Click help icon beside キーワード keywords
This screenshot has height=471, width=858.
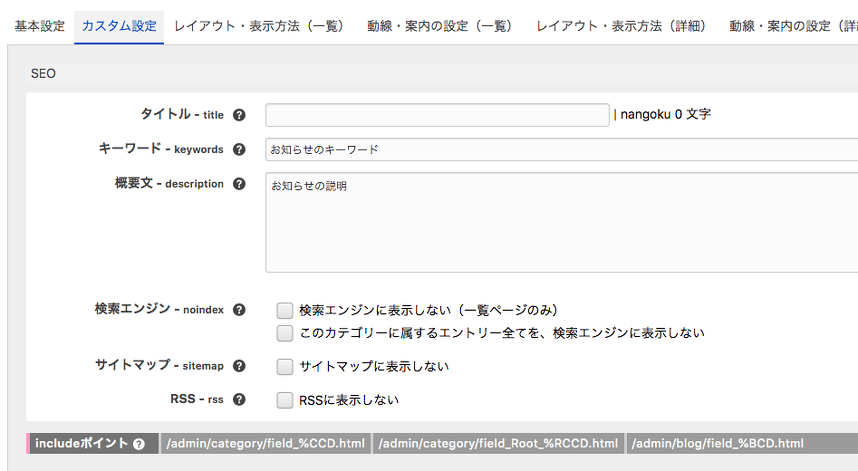239,150
